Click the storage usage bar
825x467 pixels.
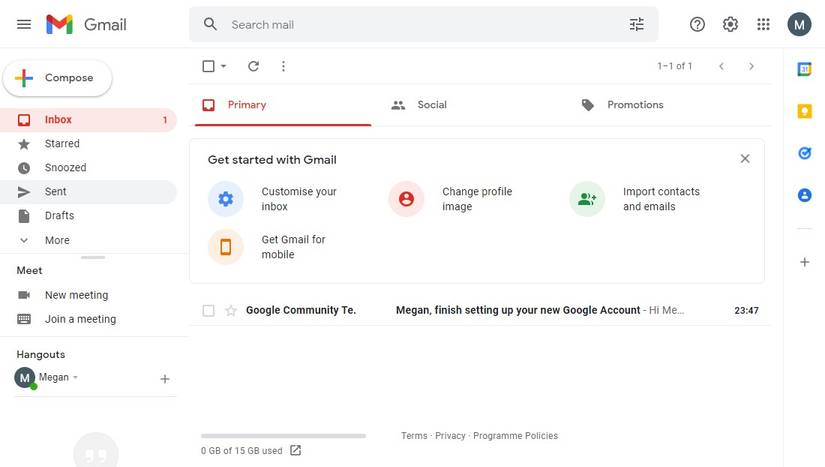click(283, 436)
